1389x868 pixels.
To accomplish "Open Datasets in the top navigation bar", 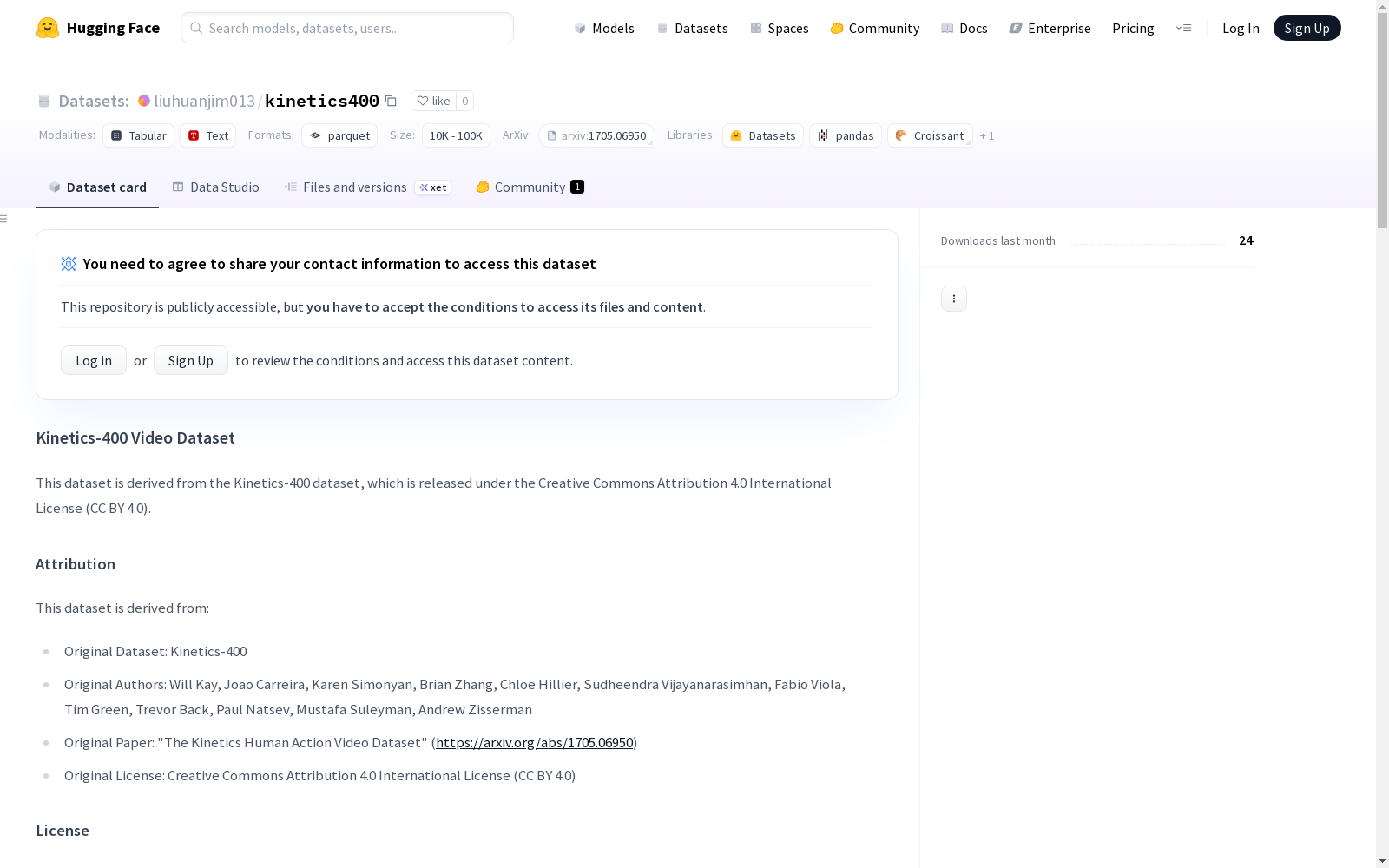I will click(x=692, y=28).
